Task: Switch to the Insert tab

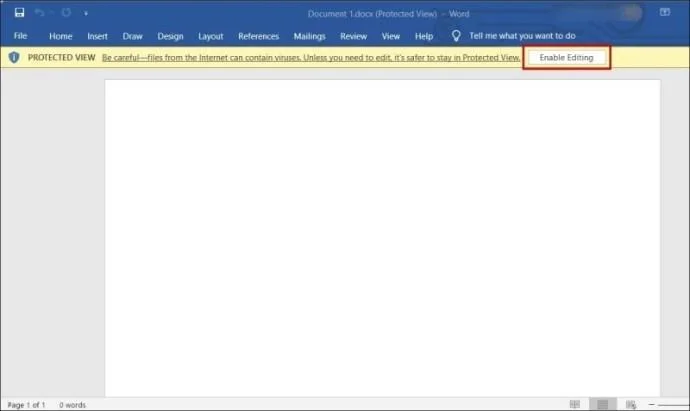Action: coord(97,36)
